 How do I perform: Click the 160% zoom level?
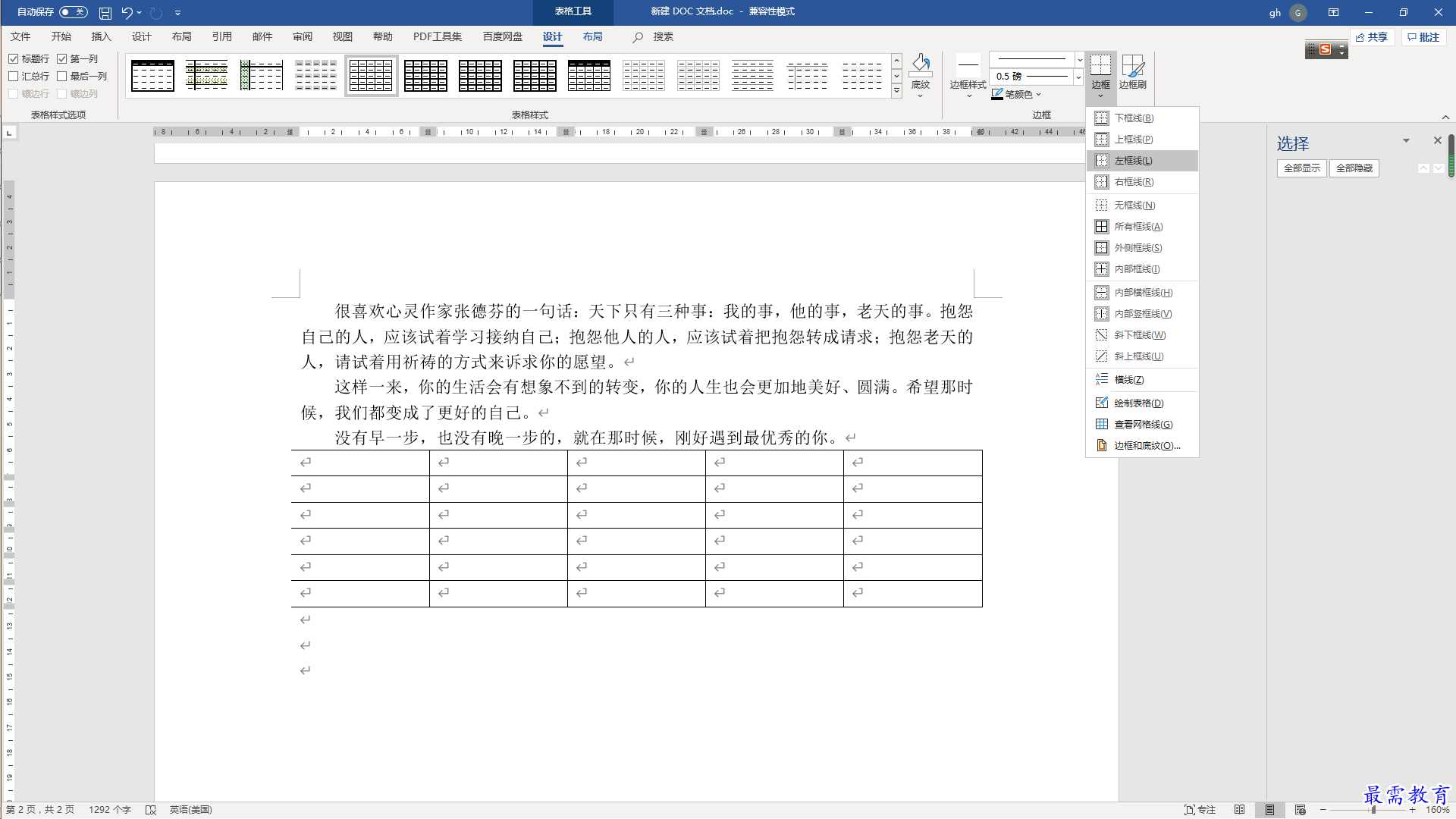[1437, 810]
